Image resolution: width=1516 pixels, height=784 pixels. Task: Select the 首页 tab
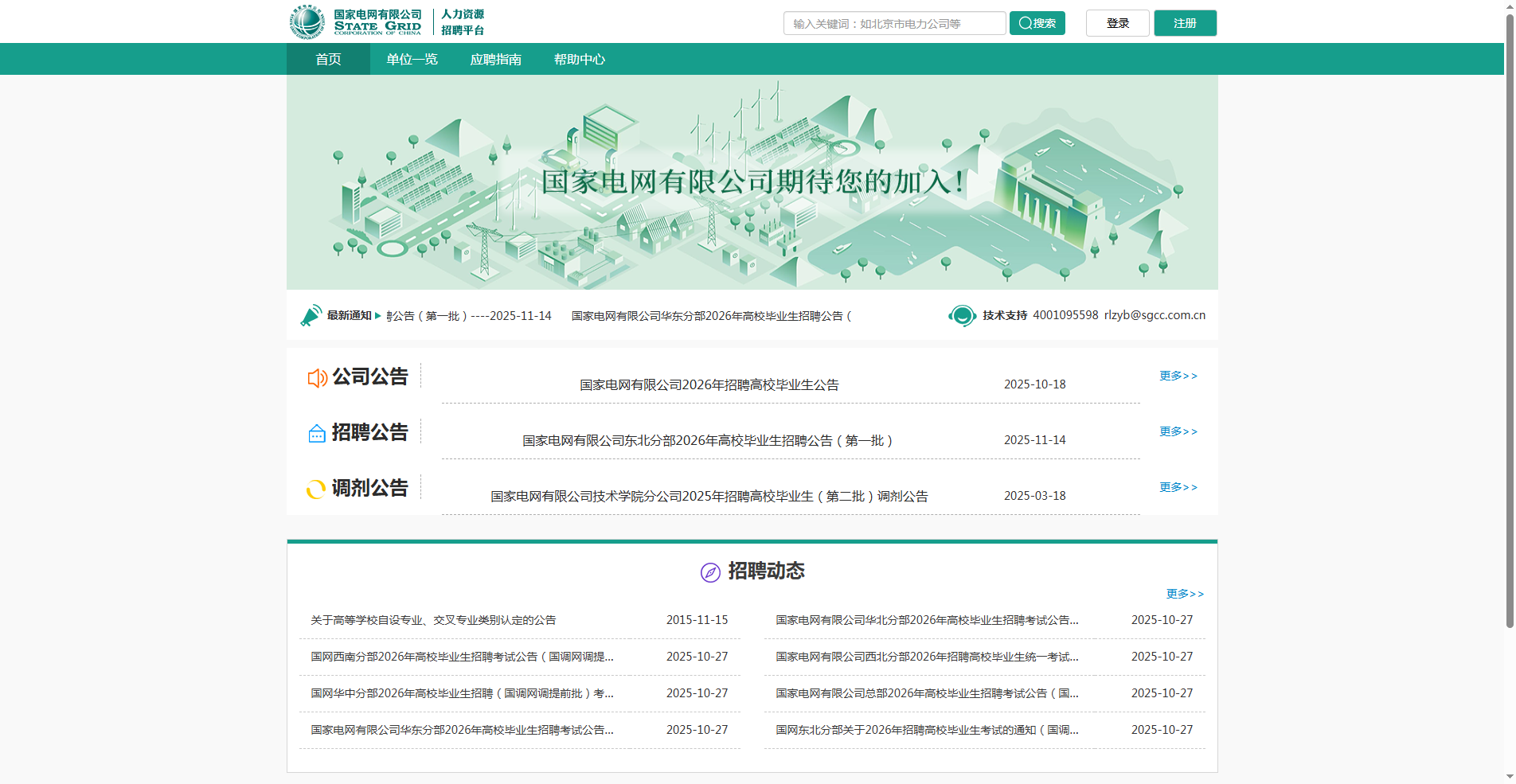[328, 59]
